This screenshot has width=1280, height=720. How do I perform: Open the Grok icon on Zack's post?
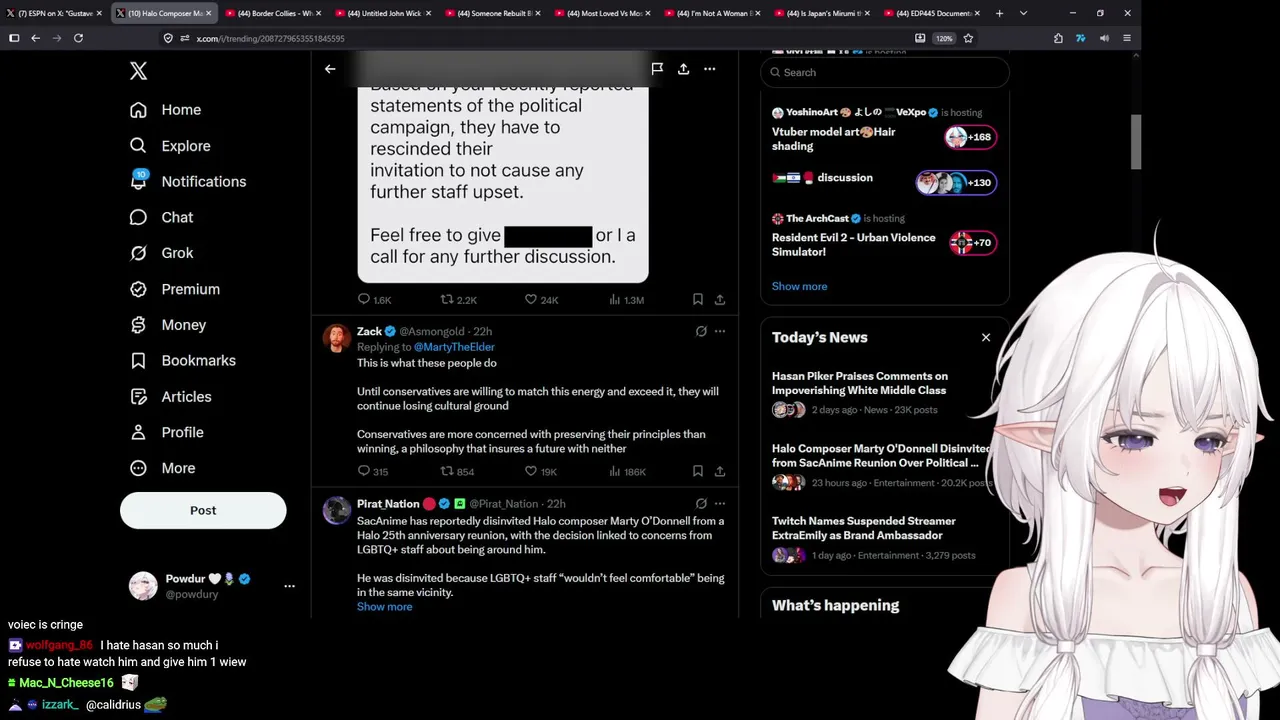[x=701, y=331]
